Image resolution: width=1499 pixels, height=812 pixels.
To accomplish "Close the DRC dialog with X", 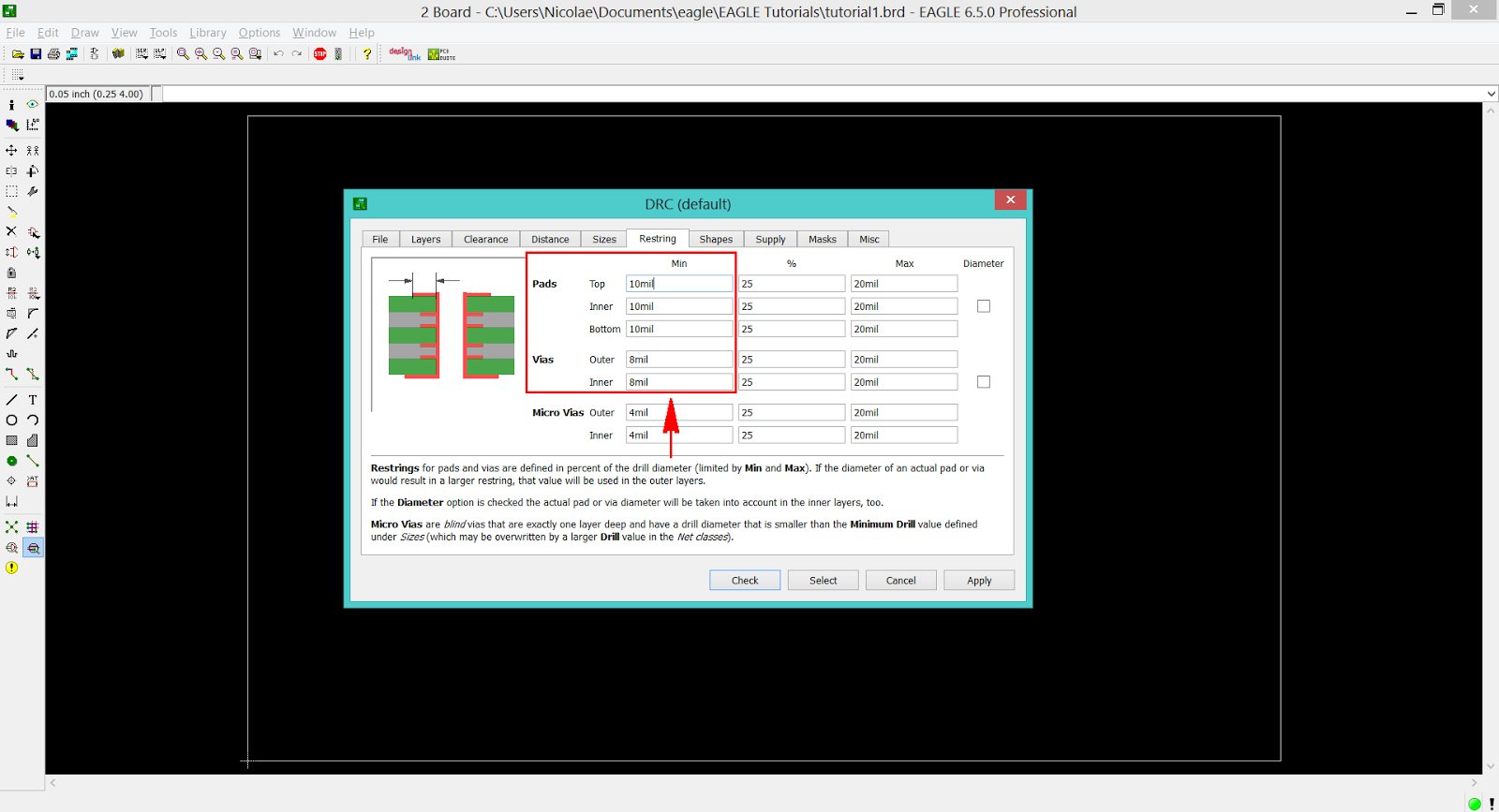I will [x=1010, y=199].
